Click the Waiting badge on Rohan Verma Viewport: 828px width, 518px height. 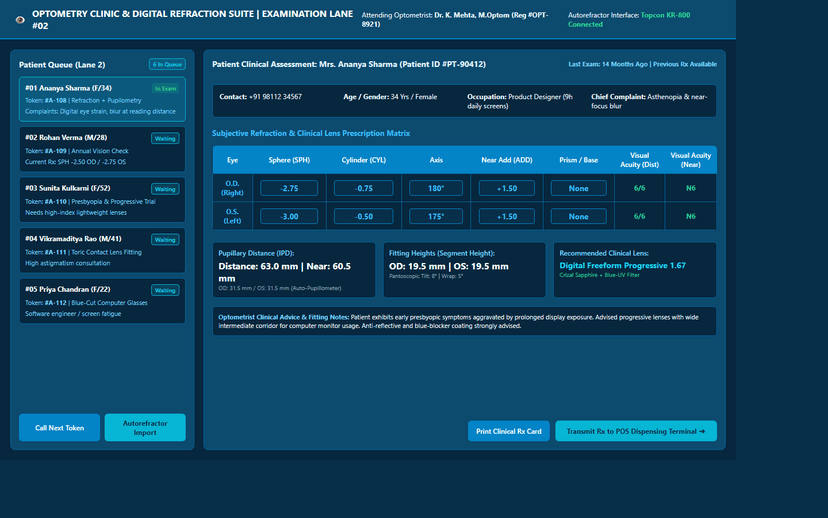click(165, 138)
